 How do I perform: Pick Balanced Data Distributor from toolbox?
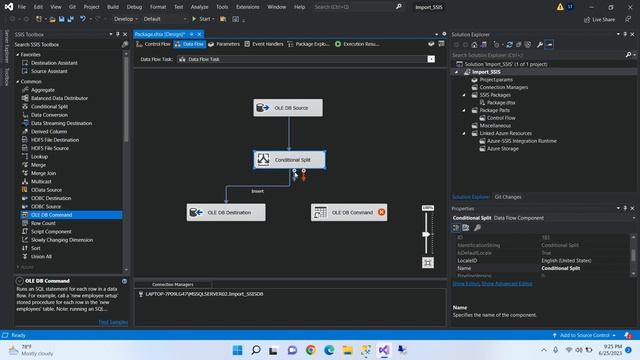pyautogui.click(x=59, y=98)
